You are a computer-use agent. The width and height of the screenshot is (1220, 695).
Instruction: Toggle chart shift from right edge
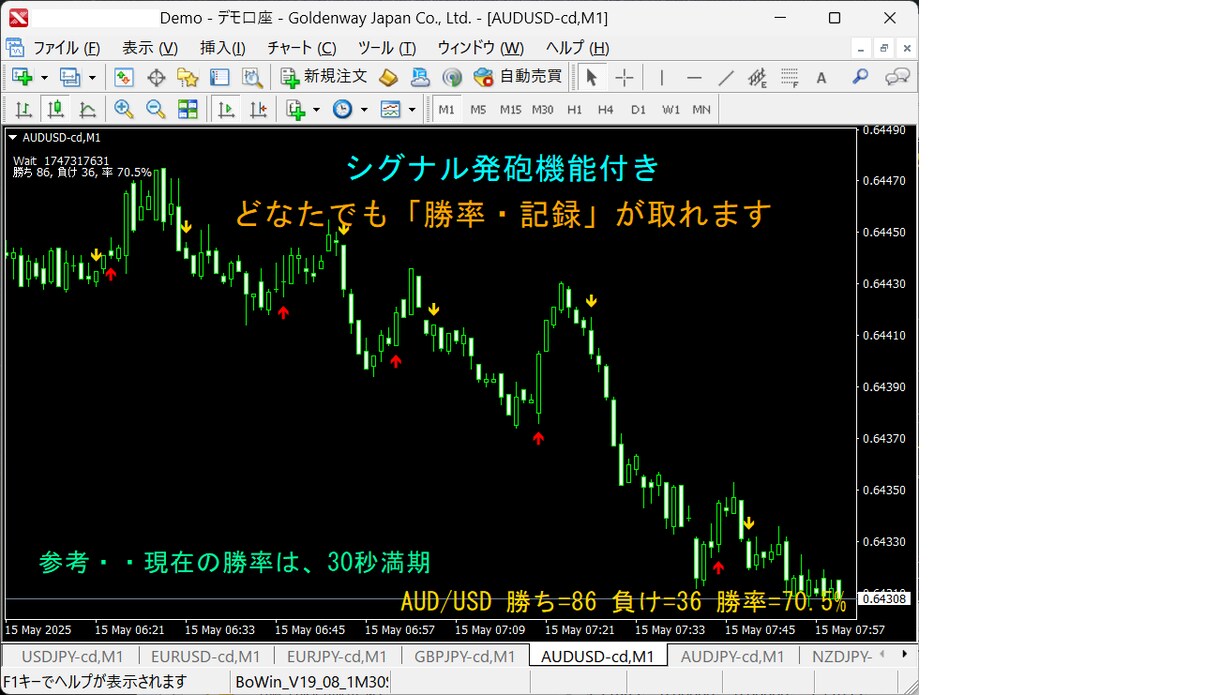click(x=258, y=109)
